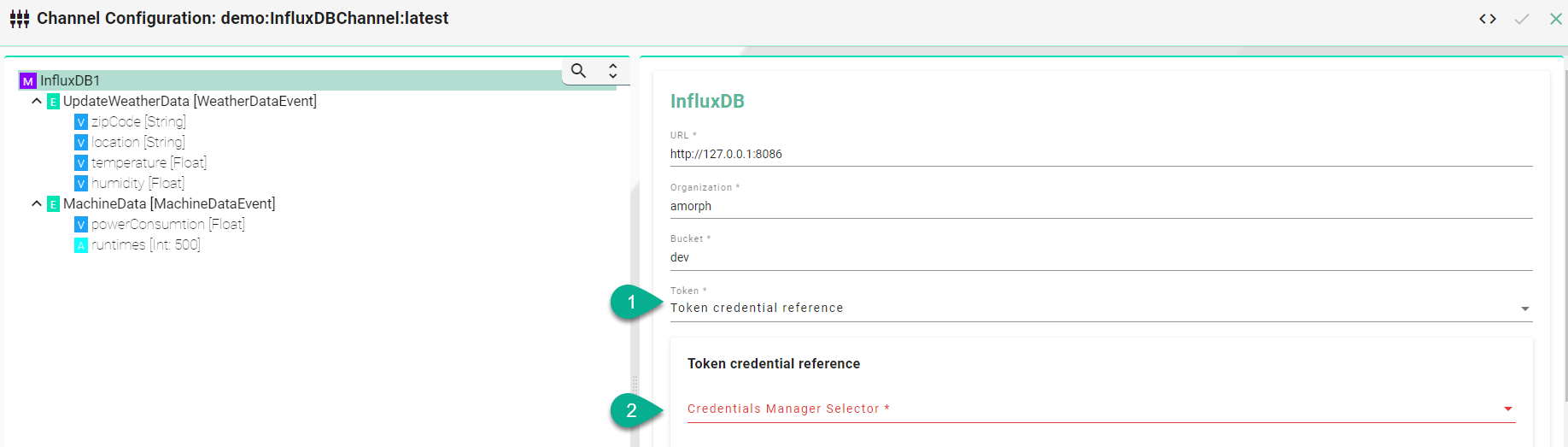Select humidity [Float] variable
Viewport: 1568px width, 447px height.
point(137,184)
